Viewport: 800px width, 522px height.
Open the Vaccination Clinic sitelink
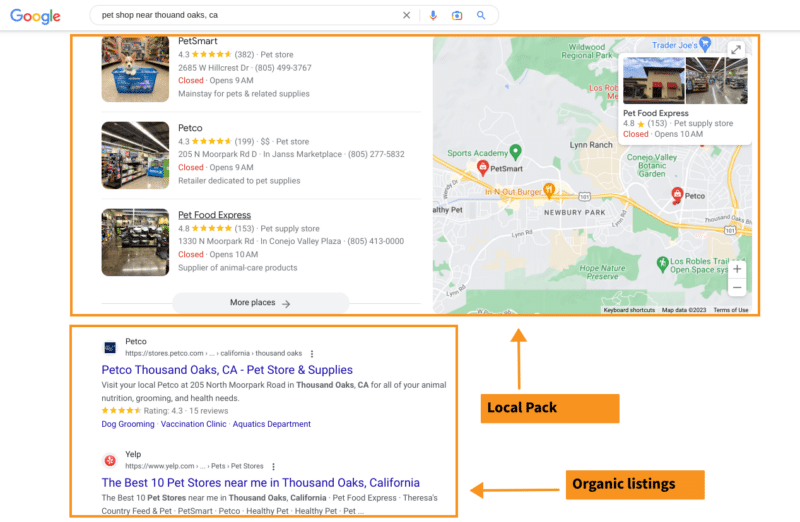(193, 424)
